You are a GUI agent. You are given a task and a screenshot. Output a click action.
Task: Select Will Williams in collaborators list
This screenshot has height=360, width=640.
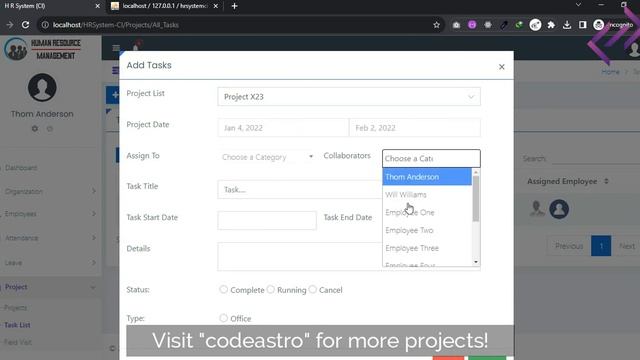click(x=427, y=195)
